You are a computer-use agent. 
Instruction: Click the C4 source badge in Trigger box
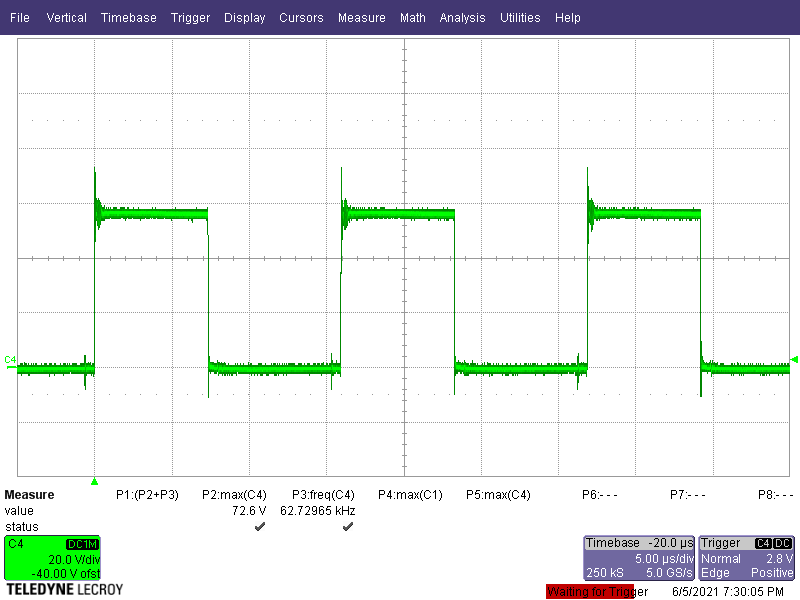[x=763, y=543]
